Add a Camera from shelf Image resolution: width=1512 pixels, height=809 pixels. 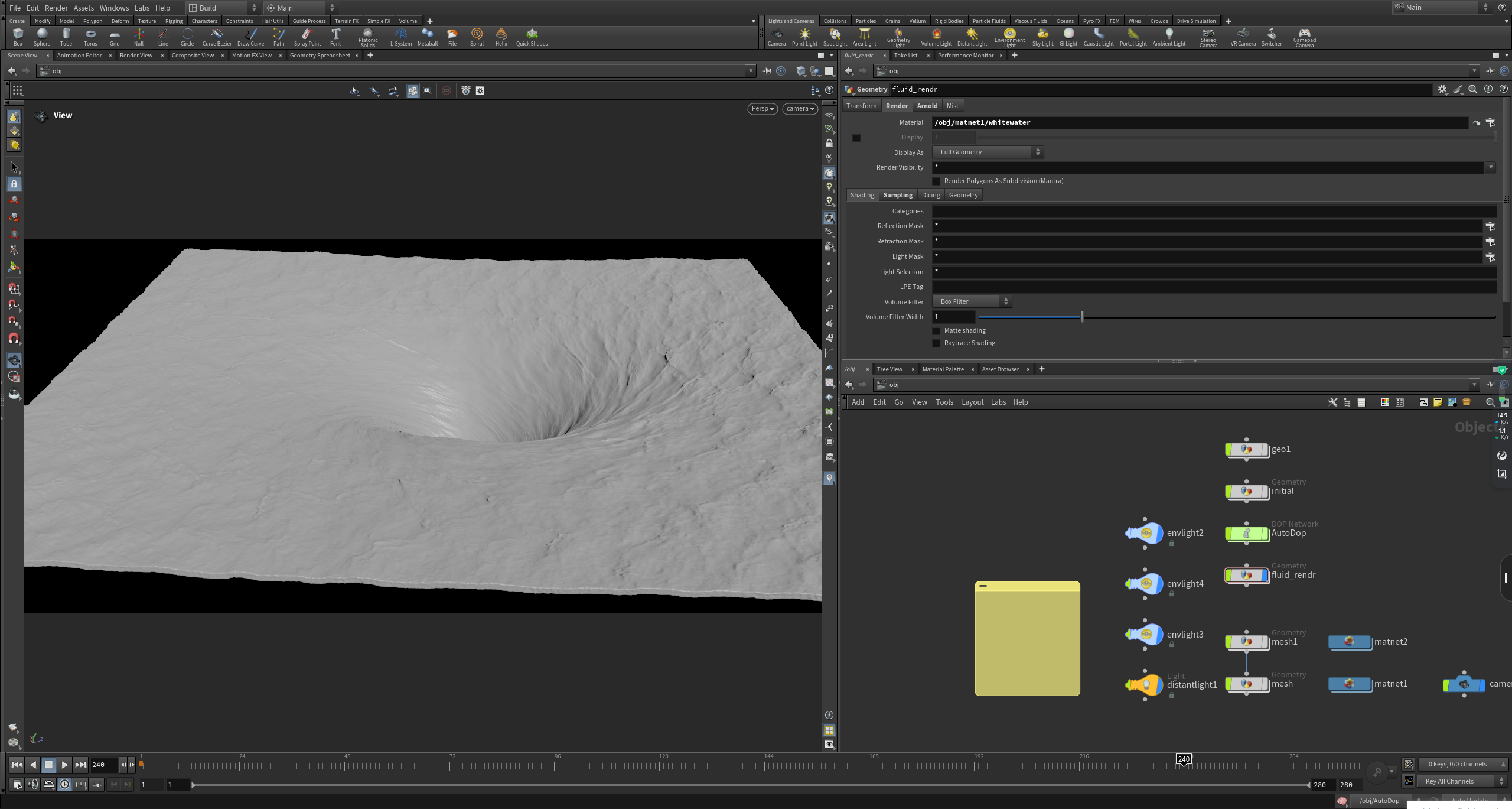point(776,37)
